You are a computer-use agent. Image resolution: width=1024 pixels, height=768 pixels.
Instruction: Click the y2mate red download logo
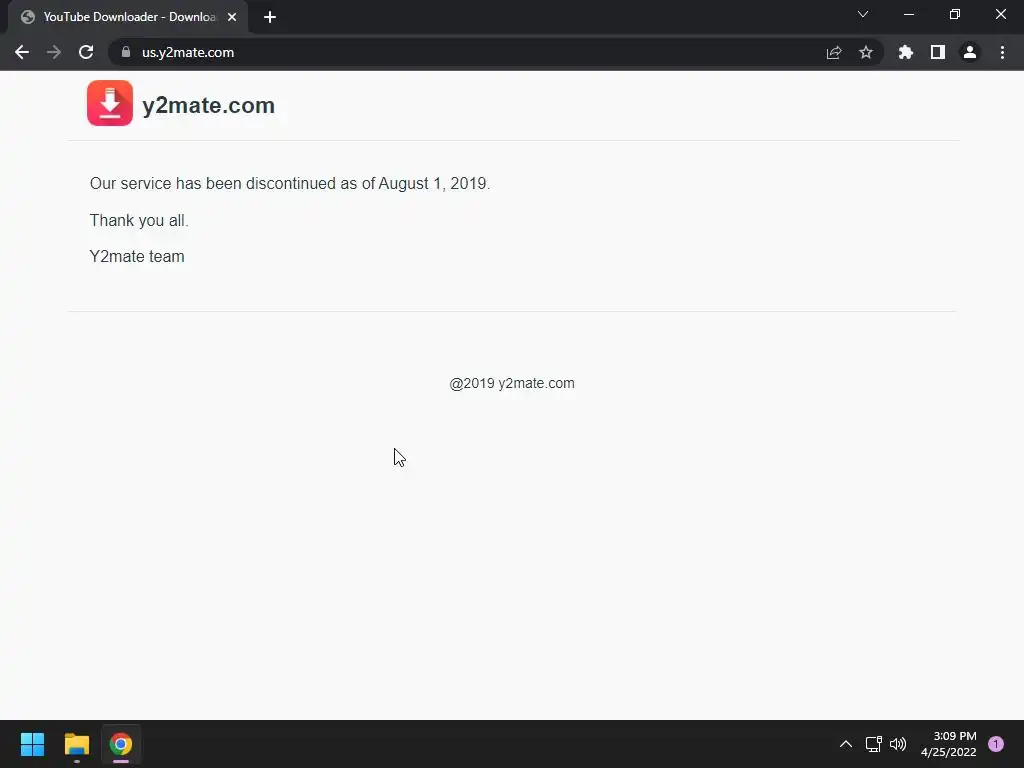110,103
